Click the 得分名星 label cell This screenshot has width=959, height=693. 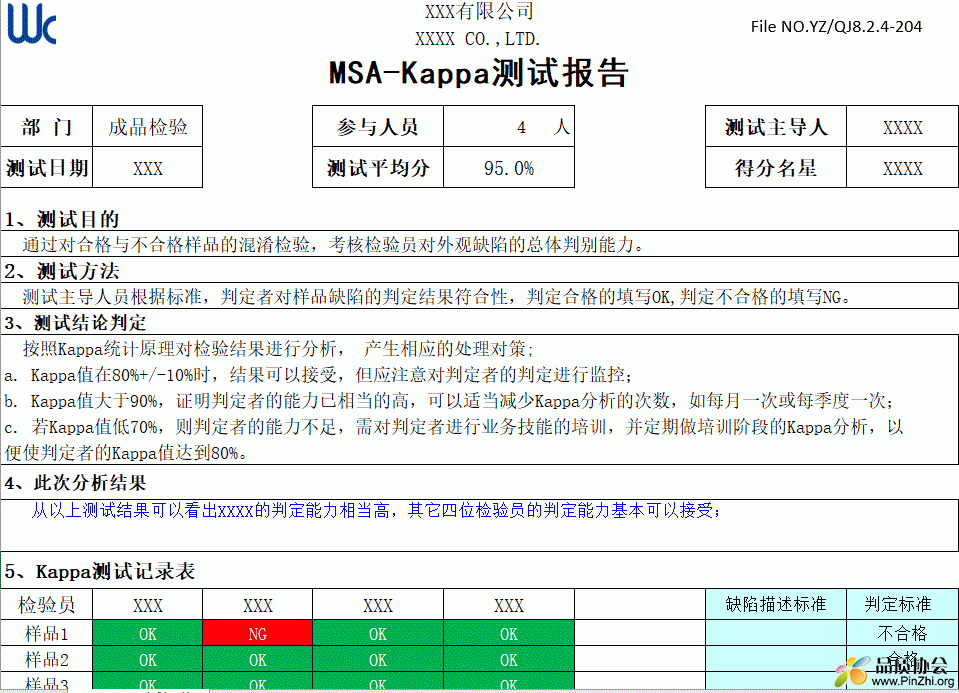pos(776,168)
